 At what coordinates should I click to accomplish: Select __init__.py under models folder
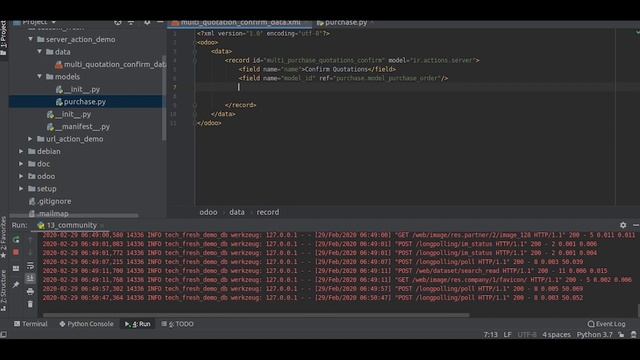[78, 89]
